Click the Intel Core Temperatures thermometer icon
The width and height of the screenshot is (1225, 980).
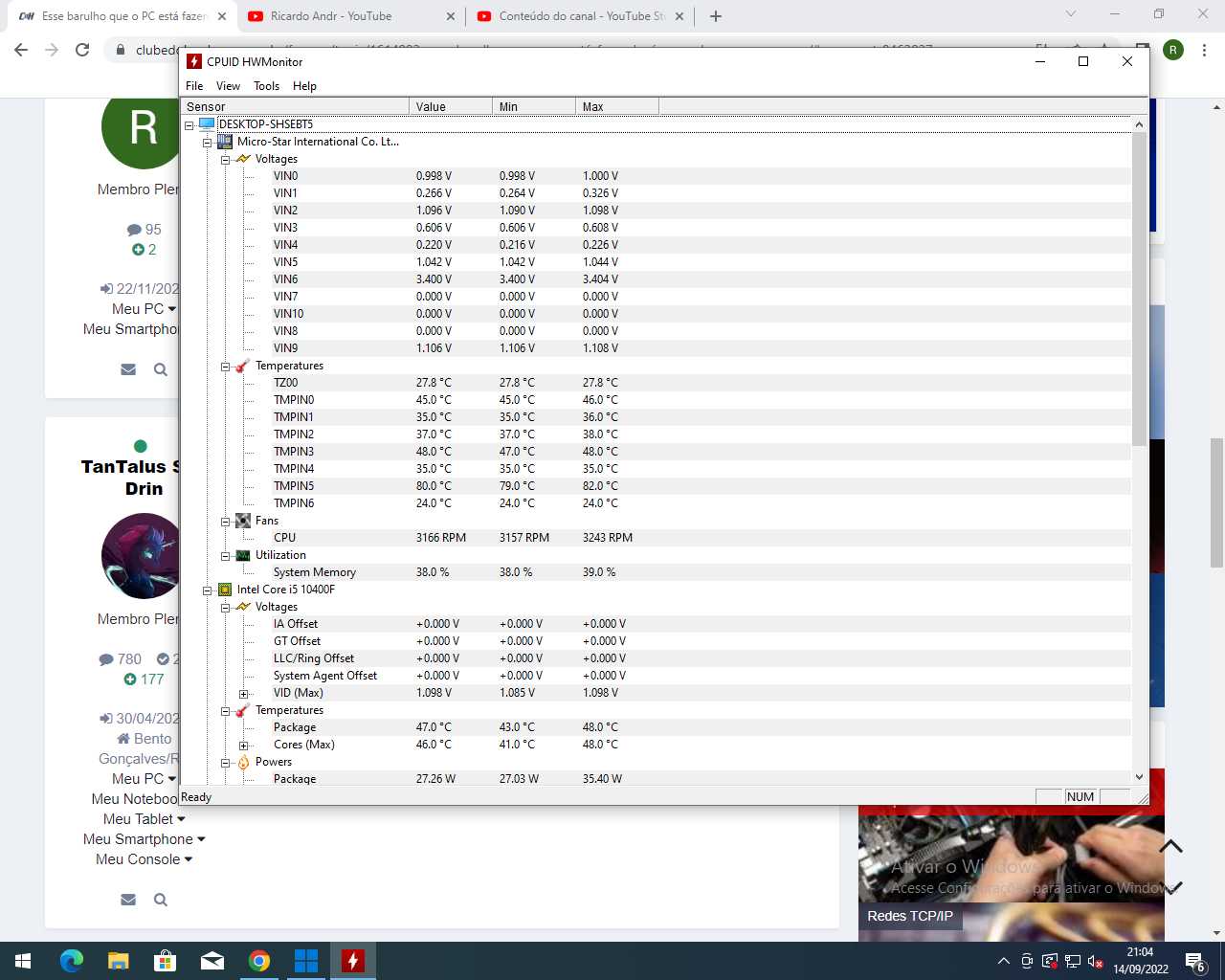pos(243,710)
